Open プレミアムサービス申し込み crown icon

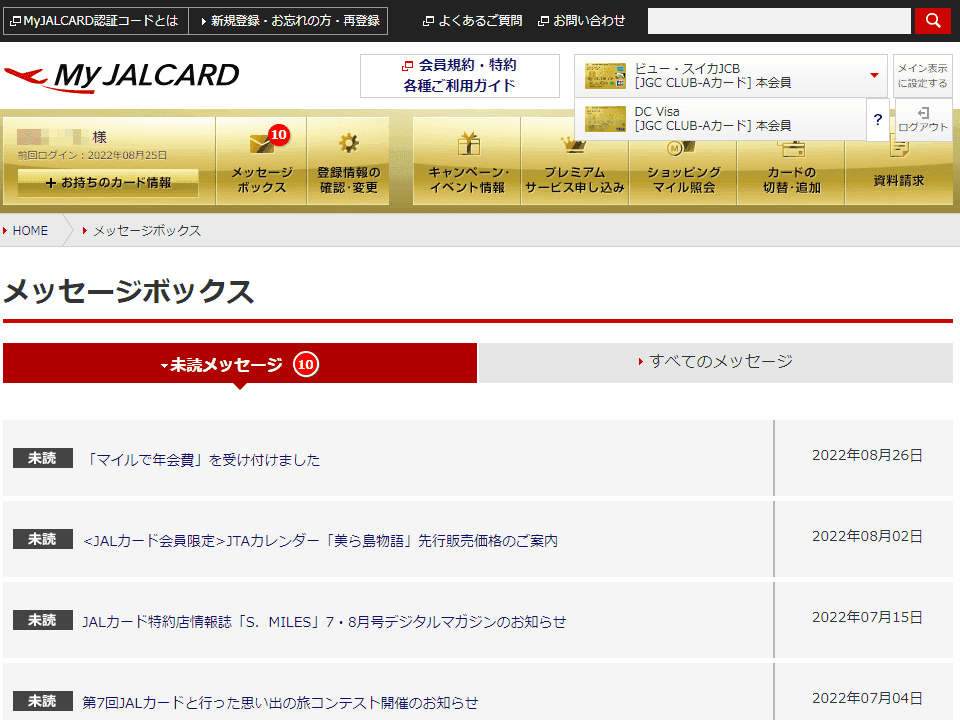point(574,145)
